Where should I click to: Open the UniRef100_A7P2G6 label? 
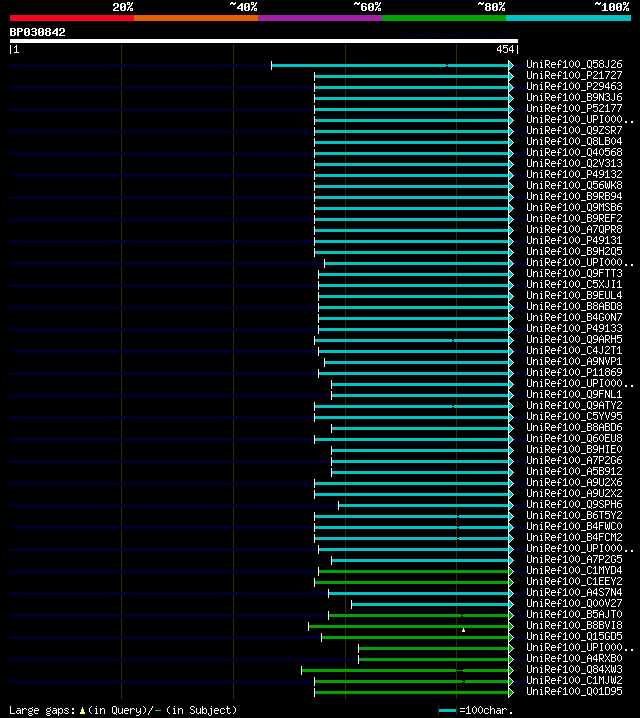coord(574,460)
